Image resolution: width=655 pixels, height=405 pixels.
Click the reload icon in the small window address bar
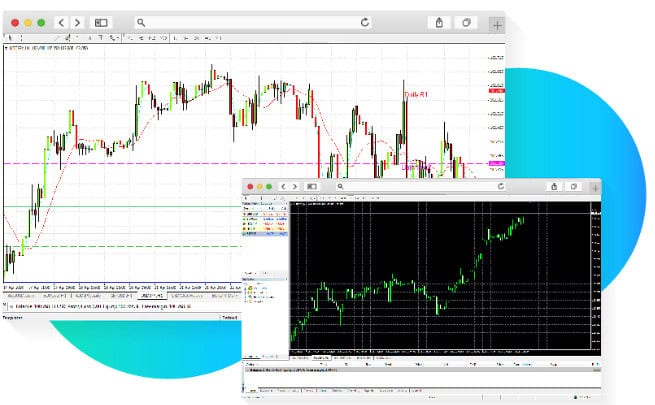(x=502, y=187)
